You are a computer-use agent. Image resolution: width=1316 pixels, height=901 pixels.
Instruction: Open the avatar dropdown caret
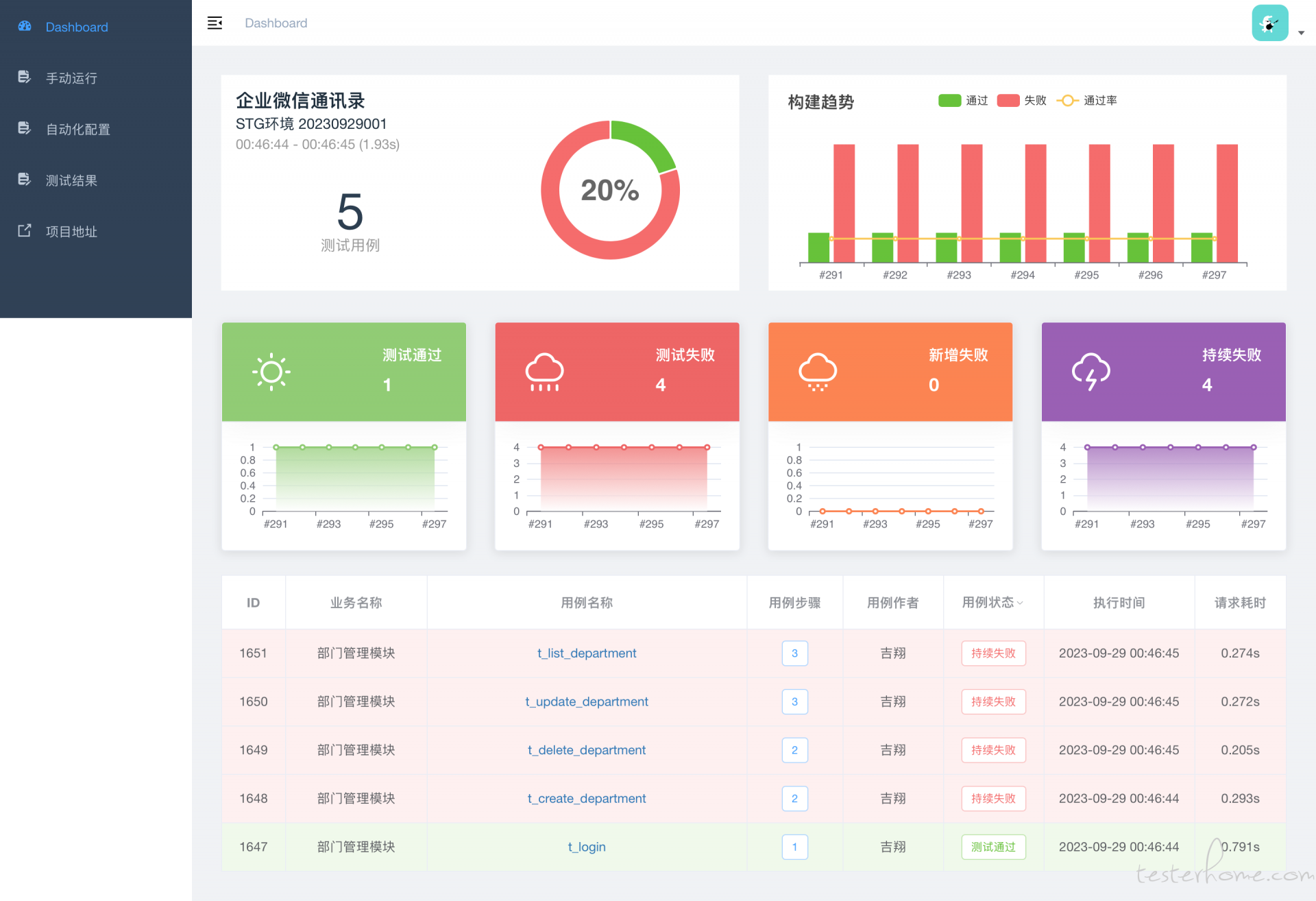1301,33
